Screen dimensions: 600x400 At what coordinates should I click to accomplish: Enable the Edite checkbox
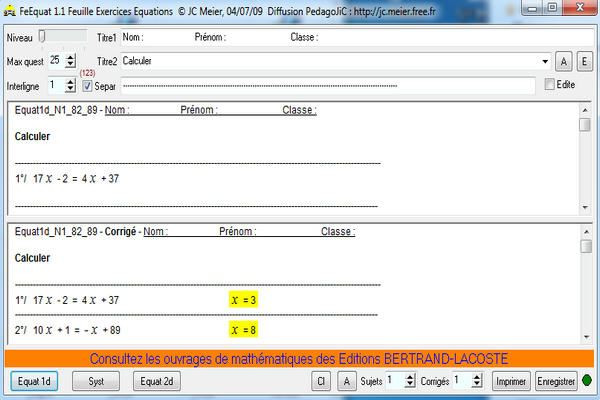(549, 86)
